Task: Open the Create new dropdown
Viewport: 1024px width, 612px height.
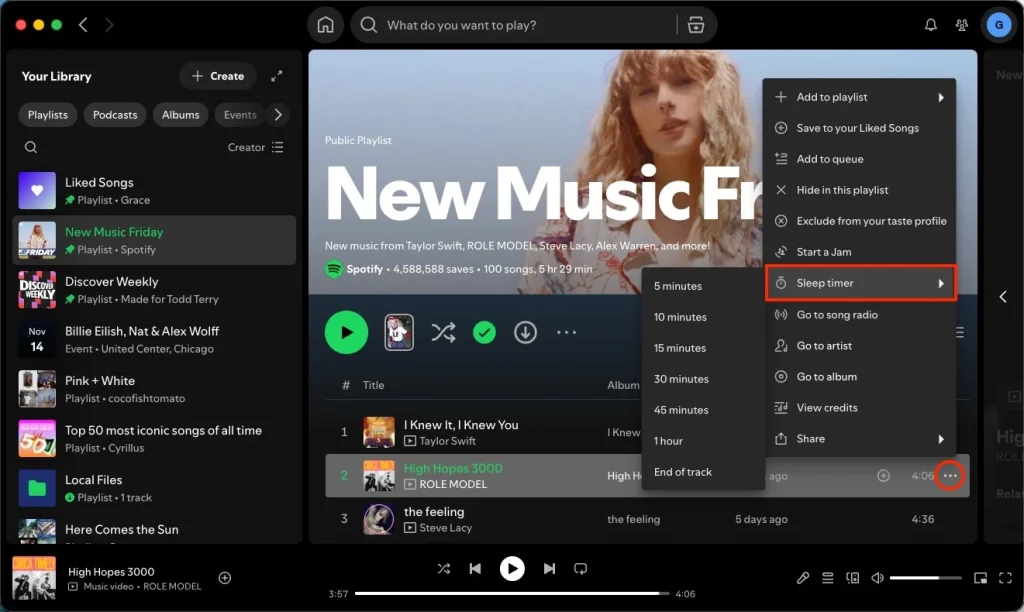Action: pyautogui.click(x=217, y=76)
